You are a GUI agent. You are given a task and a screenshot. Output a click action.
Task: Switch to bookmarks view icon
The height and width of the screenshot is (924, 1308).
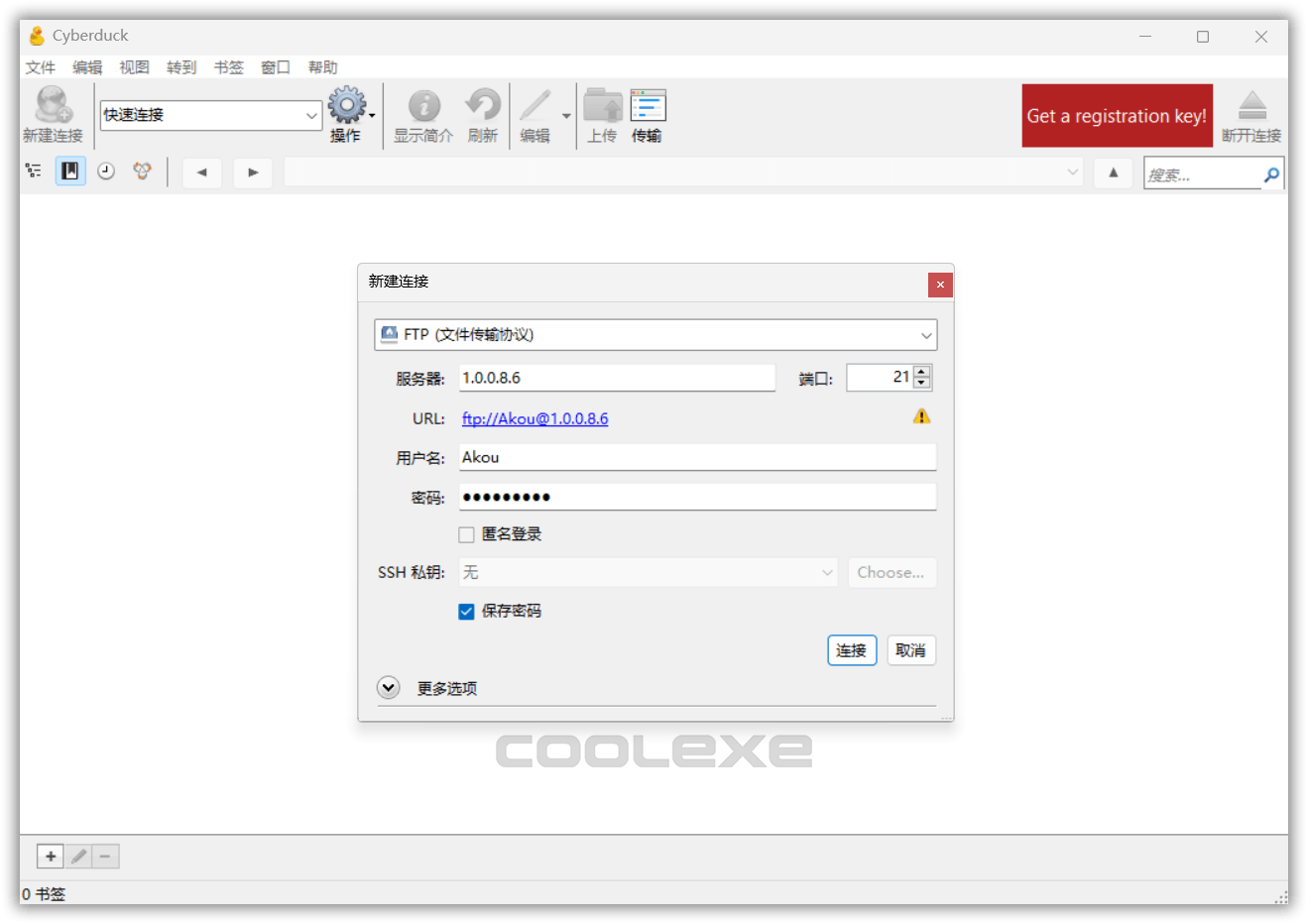click(x=70, y=171)
